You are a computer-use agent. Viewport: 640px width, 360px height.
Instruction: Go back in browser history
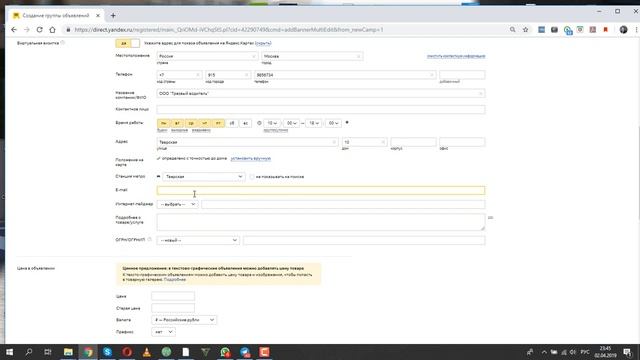(x=14, y=30)
